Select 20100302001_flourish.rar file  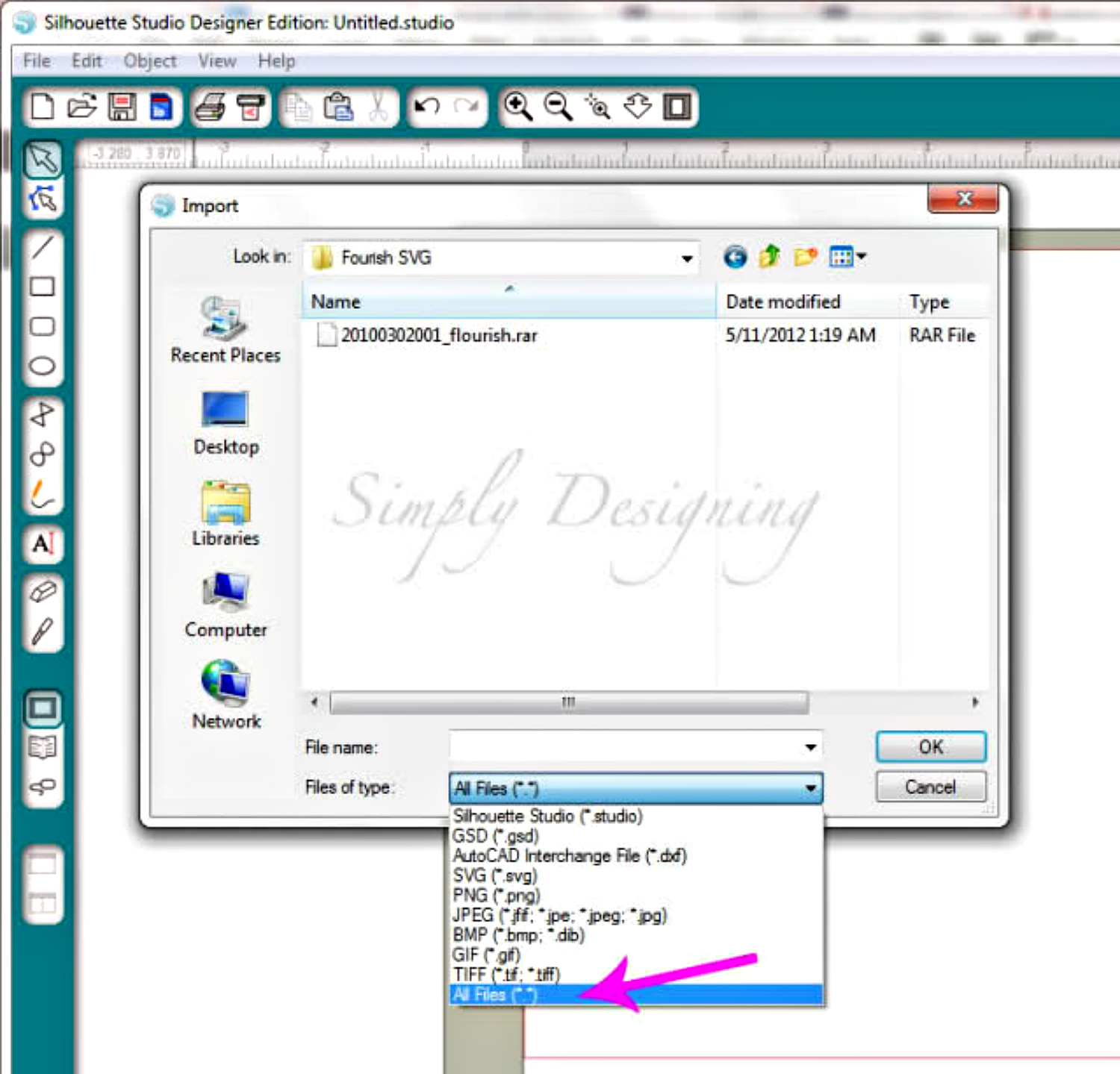(x=427, y=335)
